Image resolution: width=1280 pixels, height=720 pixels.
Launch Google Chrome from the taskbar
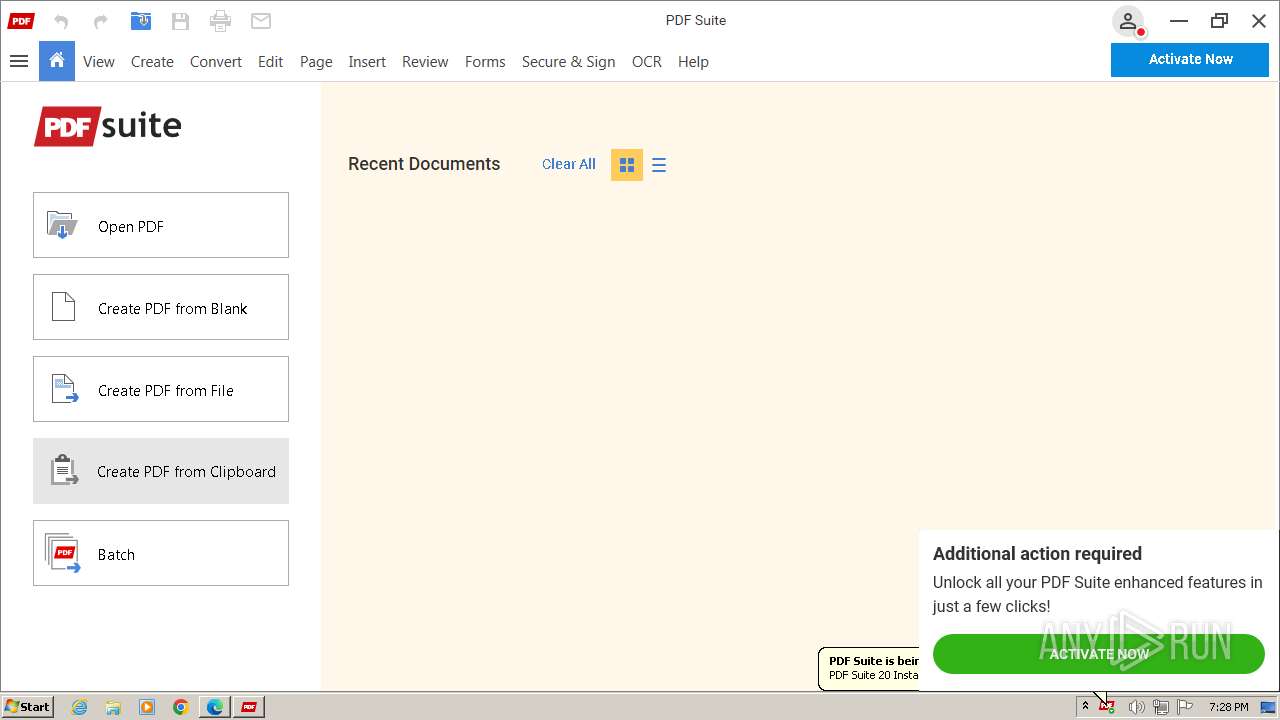point(181,707)
